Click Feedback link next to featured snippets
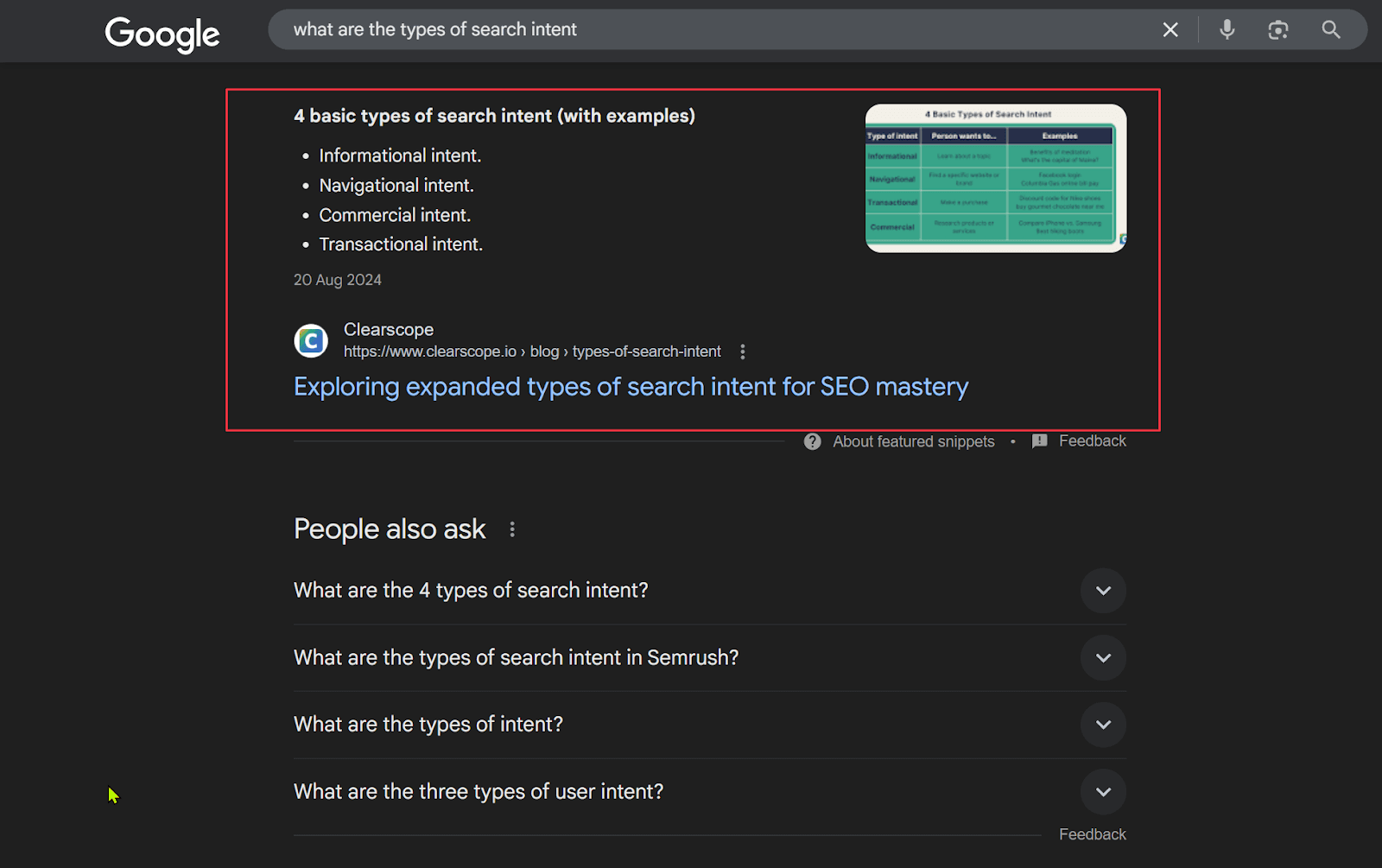Image resolution: width=1382 pixels, height=868 pixels. (x=1093, y=441)
